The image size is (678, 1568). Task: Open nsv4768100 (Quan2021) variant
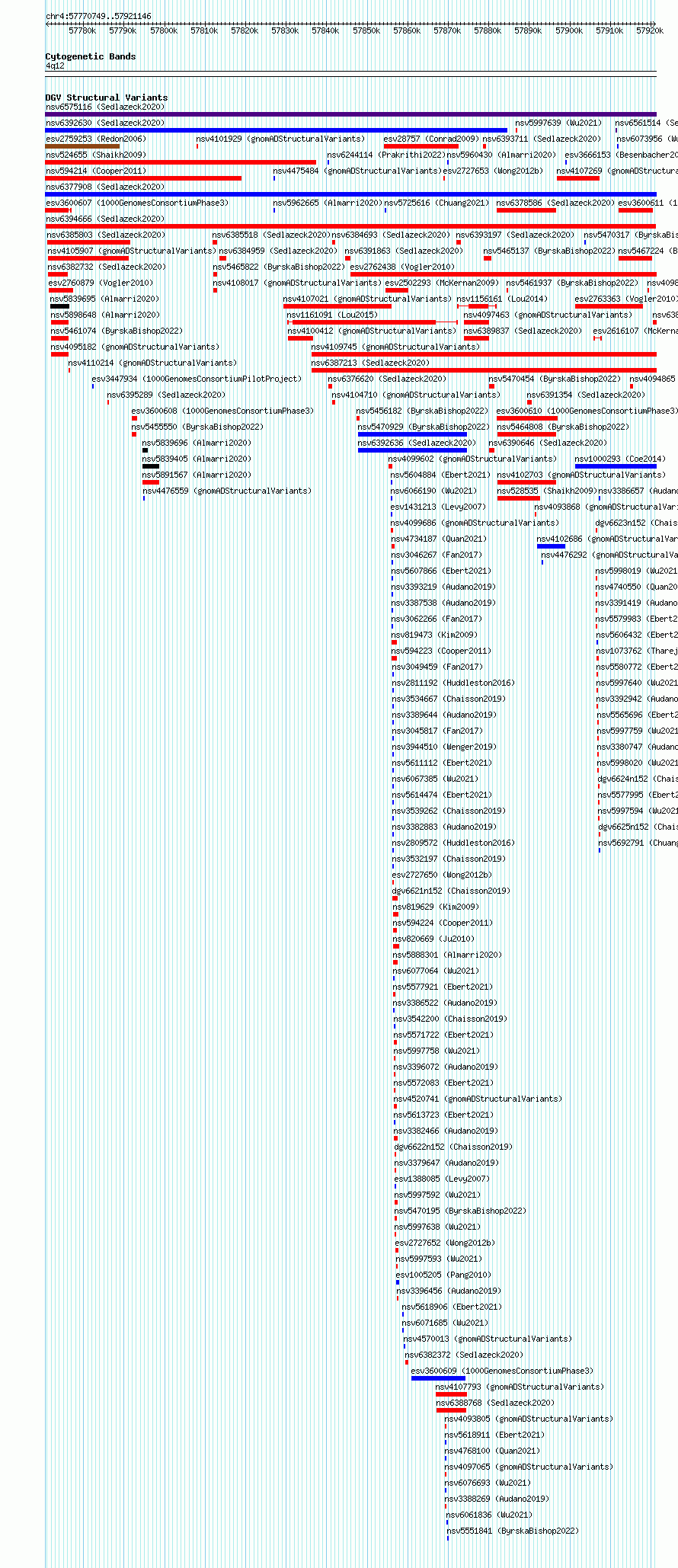(492, 1451)
